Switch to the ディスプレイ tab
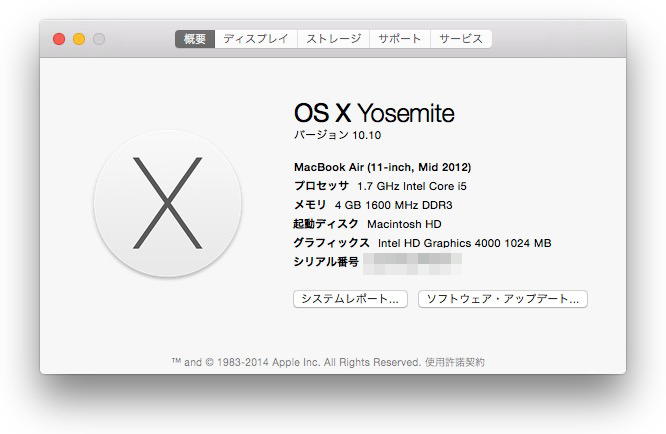This screenshot has width=666, height=434. coord(255,39)
